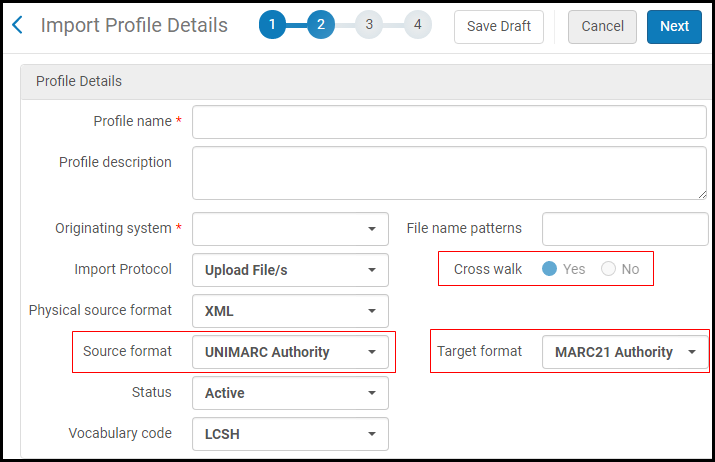Open wizard step 4 circle
The image size is (715, 462).
coord(417,25)
